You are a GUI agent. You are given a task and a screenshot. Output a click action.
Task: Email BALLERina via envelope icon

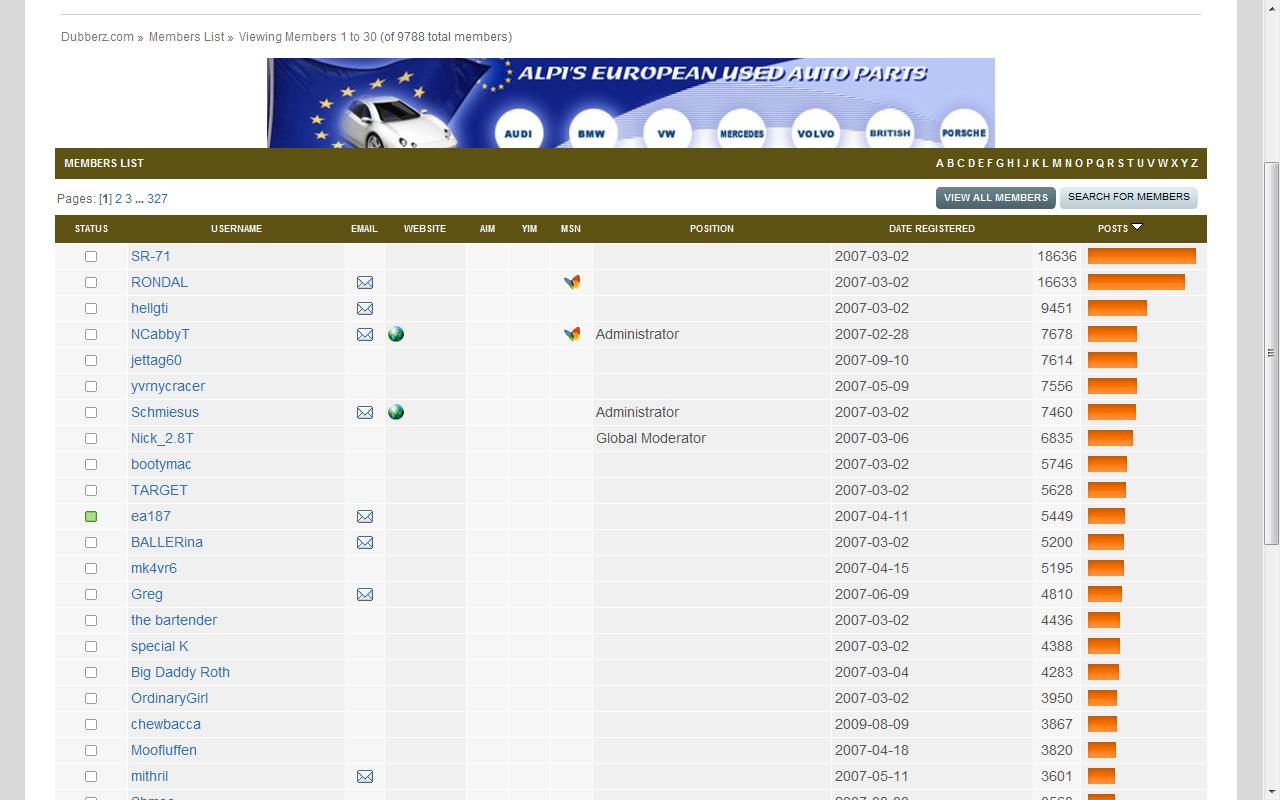[365, 543]
